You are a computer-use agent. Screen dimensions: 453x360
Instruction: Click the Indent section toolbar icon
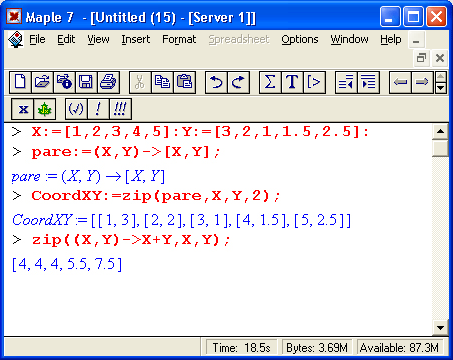368,82
